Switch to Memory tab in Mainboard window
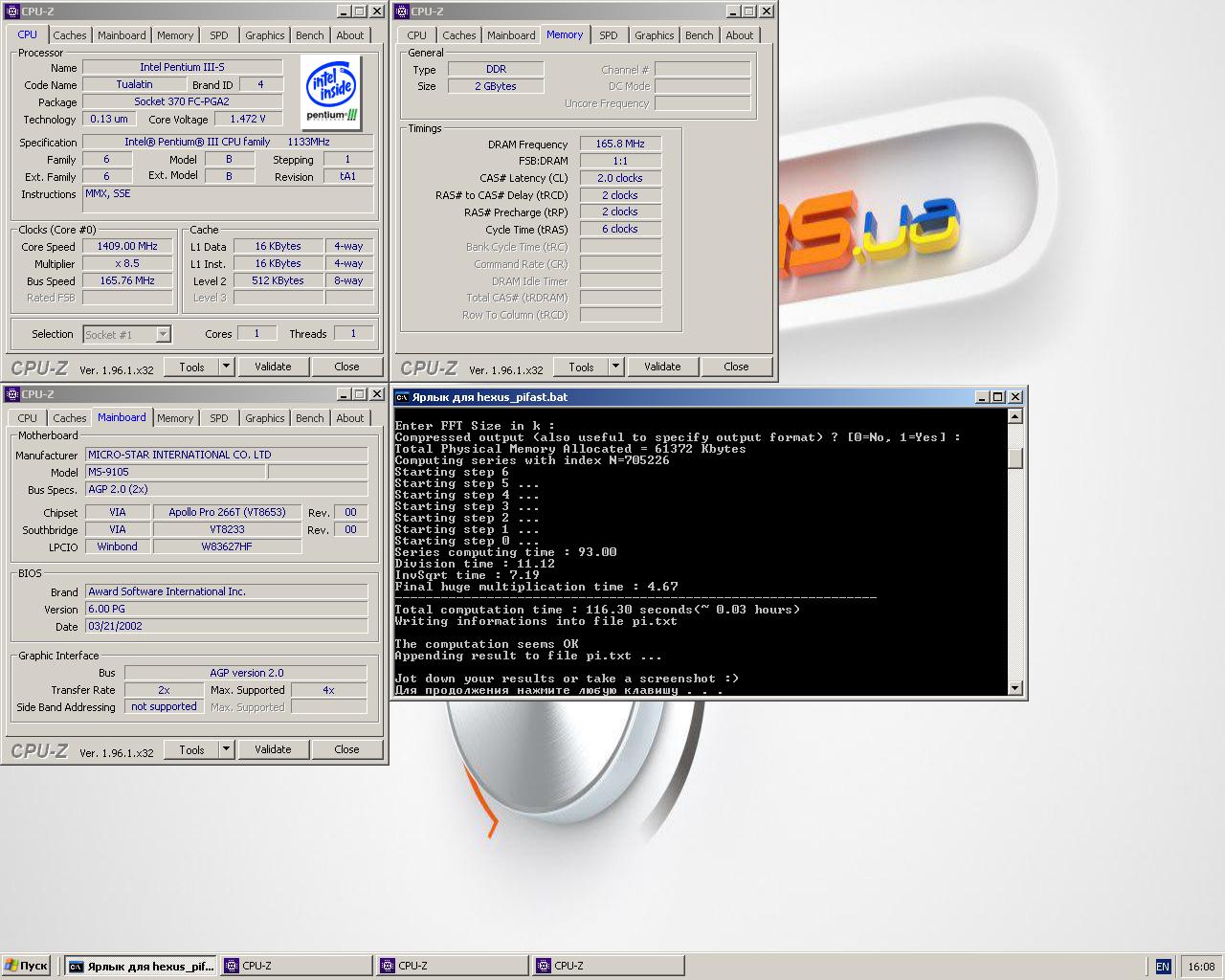 (175, 418)
